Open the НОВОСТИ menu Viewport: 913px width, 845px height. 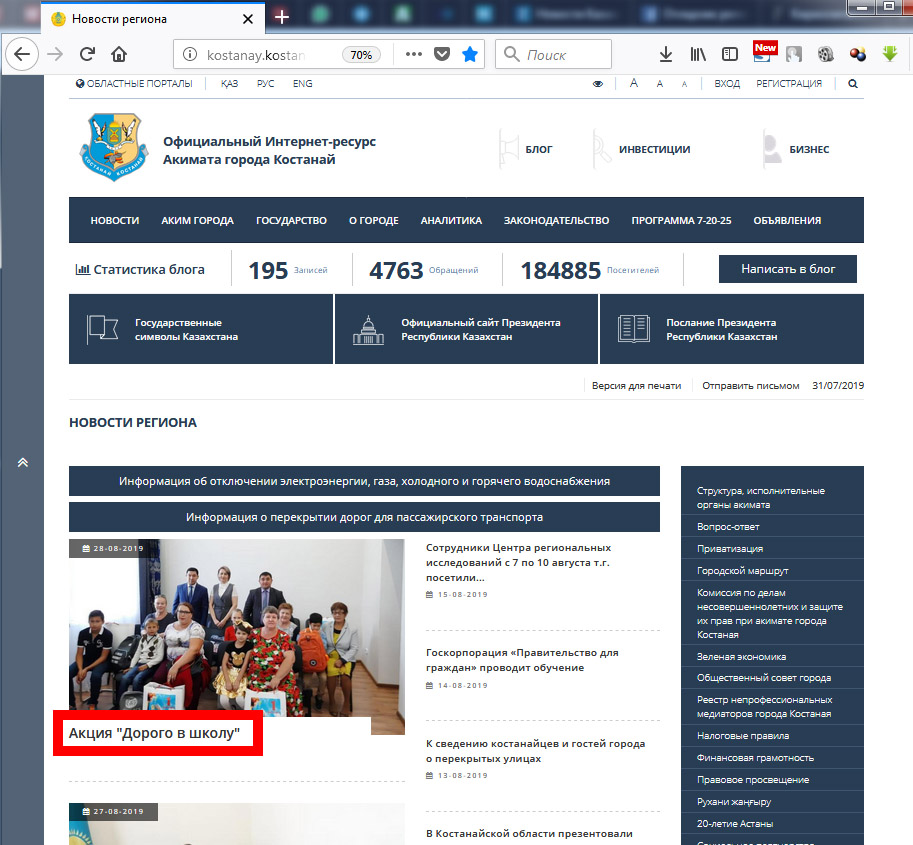[x=115, y=221]
